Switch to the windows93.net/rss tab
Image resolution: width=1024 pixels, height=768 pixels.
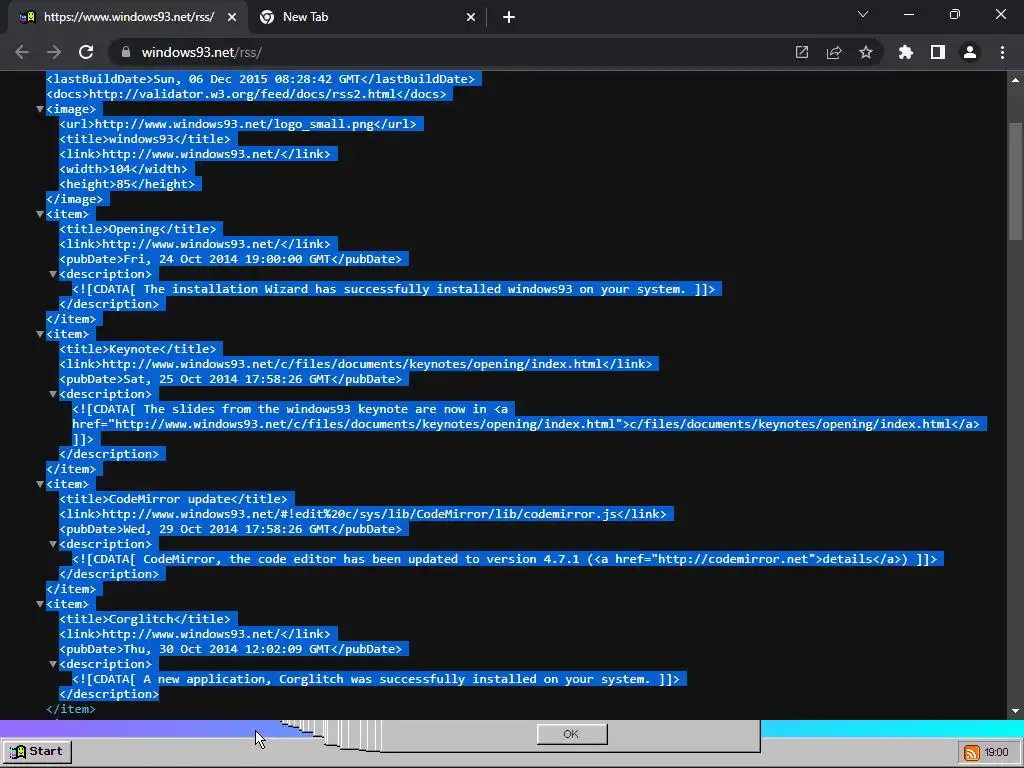(128, 17)
